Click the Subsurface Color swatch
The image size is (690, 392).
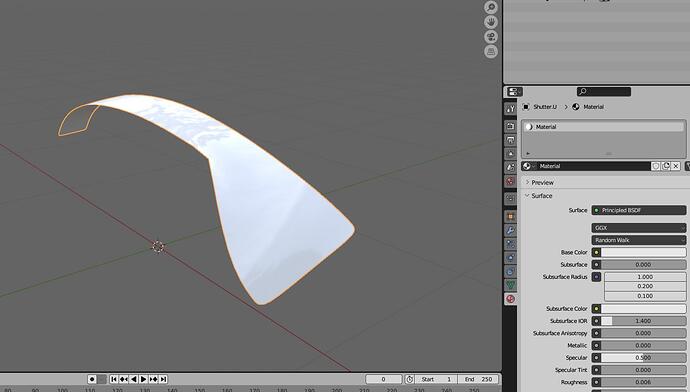[643, 308]
